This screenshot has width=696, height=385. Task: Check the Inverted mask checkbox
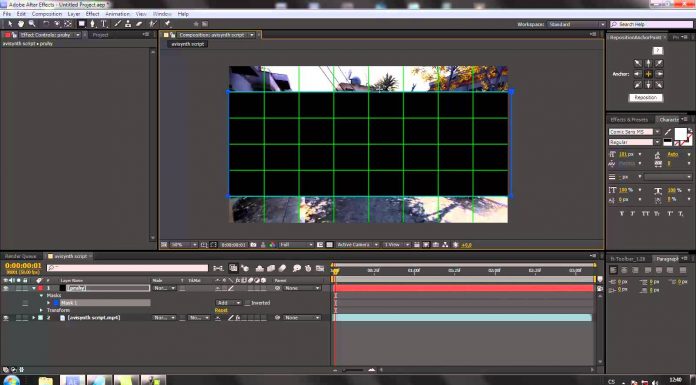[x=247, y=303]
